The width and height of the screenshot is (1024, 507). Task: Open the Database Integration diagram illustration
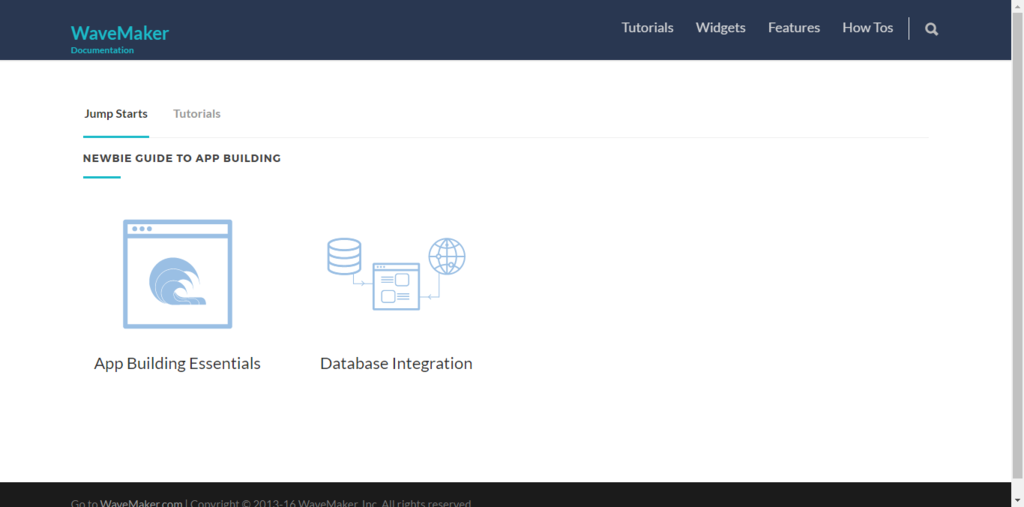(396, 274)
